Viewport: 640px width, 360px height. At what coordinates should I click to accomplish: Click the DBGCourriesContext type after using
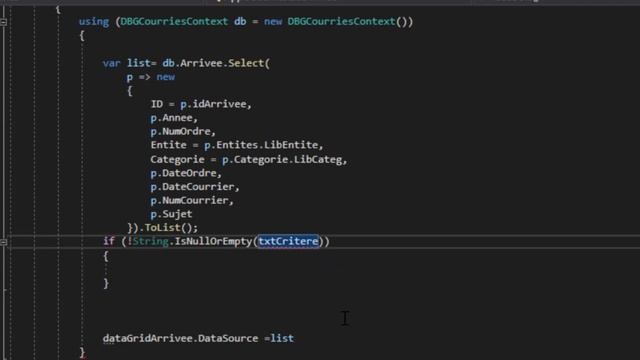pyautogui.click(x=174, y=21)
